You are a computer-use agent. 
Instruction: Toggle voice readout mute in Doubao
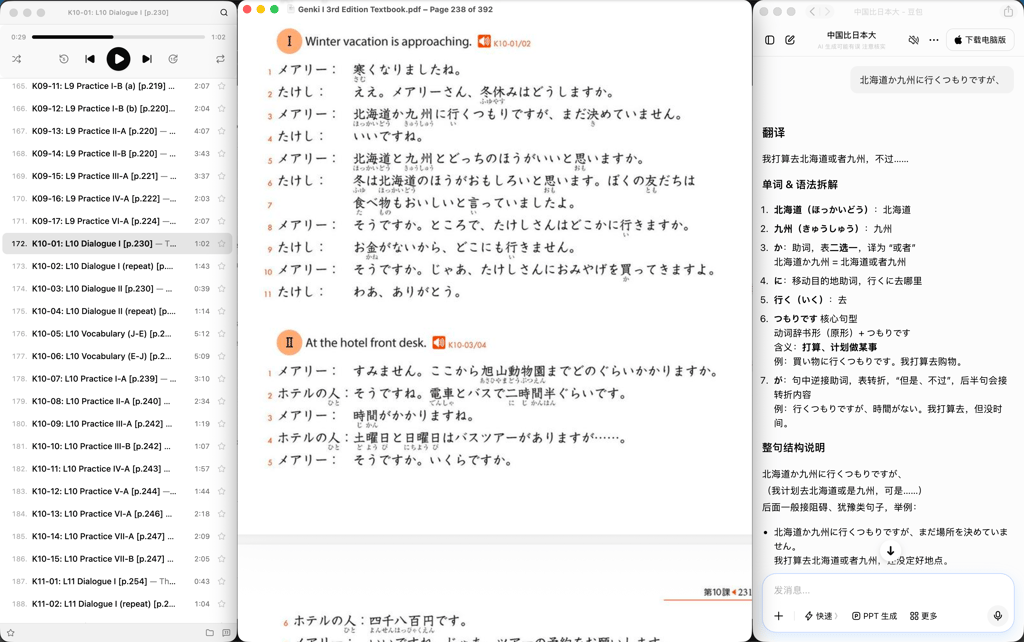pyautogui.click(x=914, y=40)
